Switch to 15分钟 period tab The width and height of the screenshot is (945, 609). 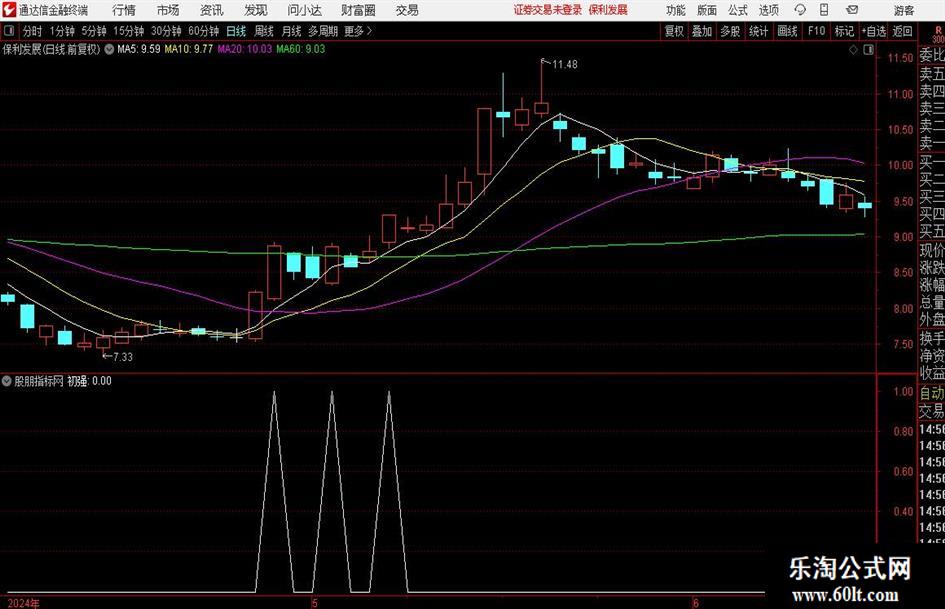129,31
